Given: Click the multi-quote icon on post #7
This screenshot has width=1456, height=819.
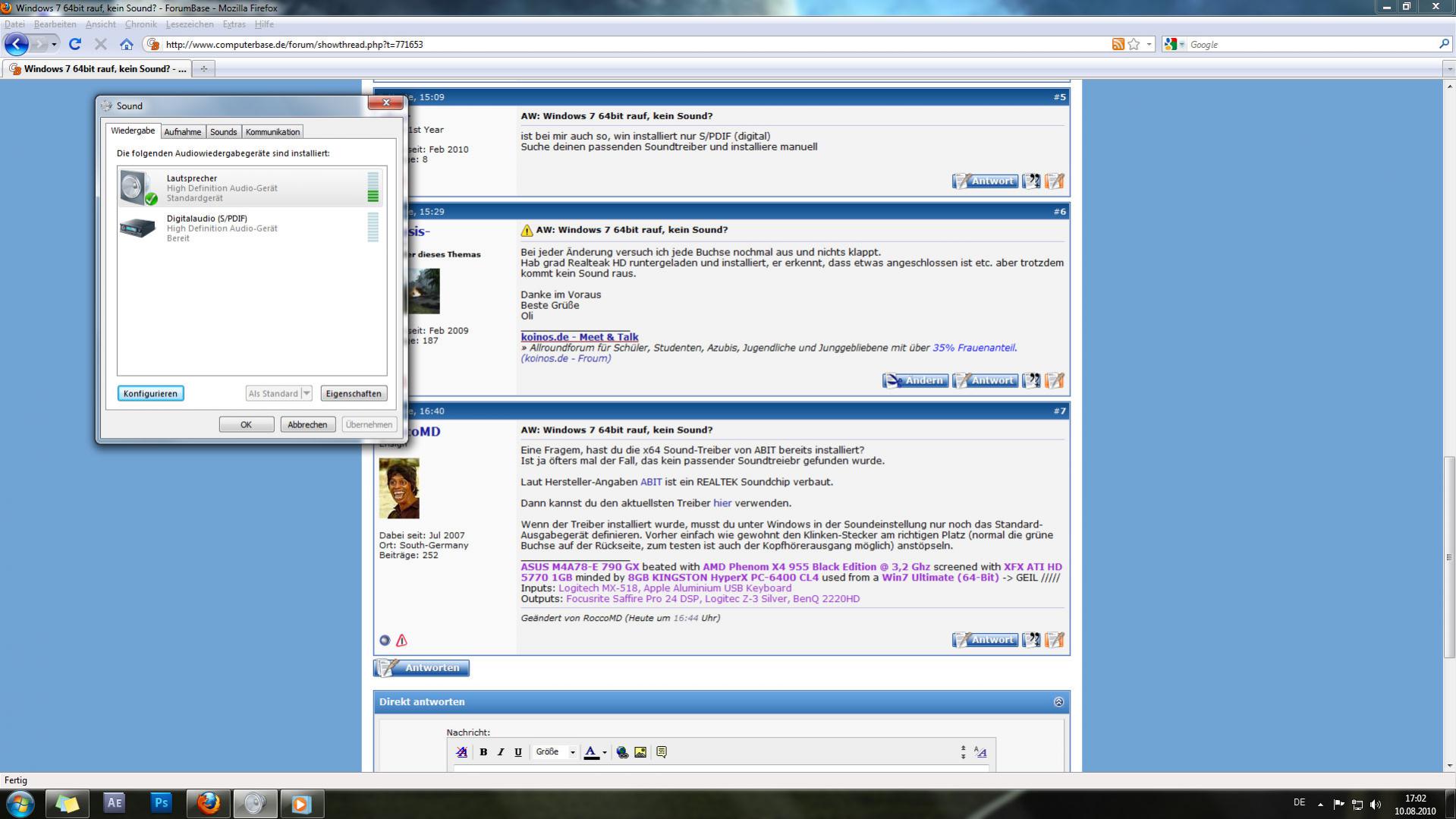Looking at the screenshot, I should click(1031, 640).
